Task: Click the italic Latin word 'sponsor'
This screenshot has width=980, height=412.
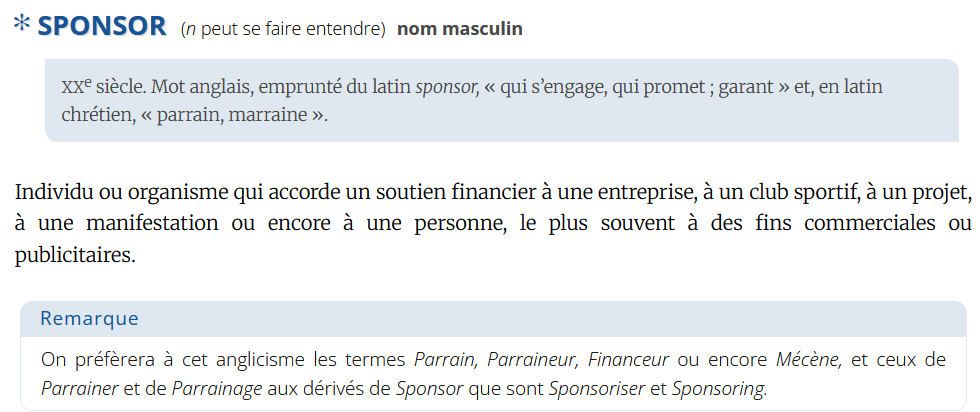Action: [445, 87]
